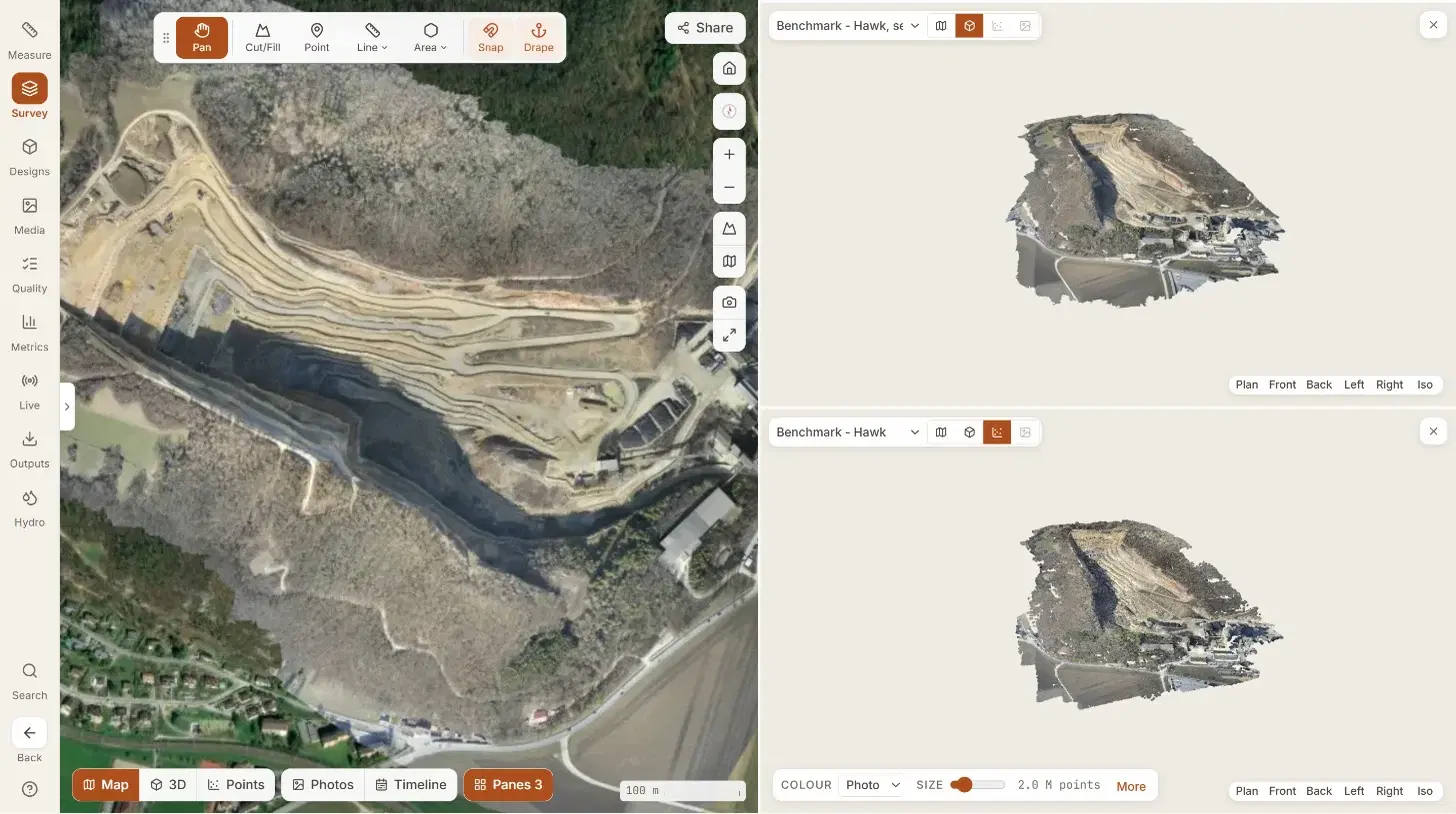
Task: Open the Measure section in the sidebar
Action: [x=29, y=40]
